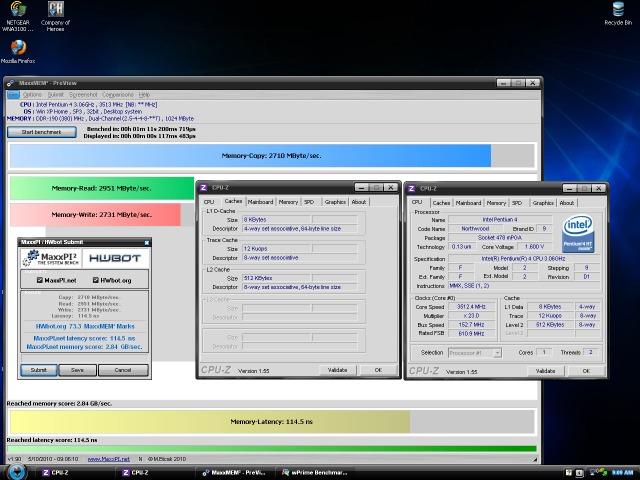
Task: Select About tab in left CPU-Z window
Action: click(x=359, y=202)
